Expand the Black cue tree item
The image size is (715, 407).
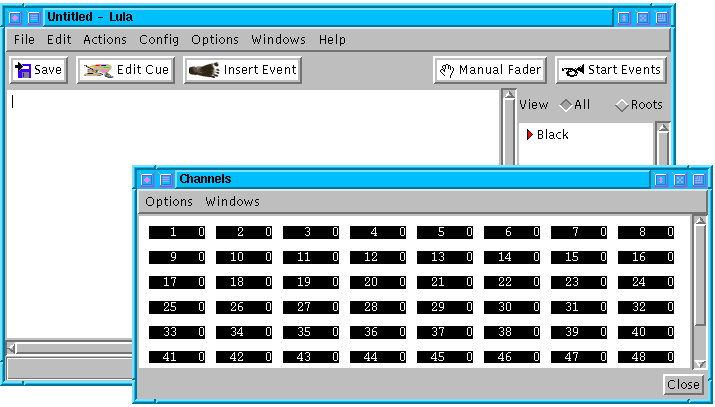point(530,135)
